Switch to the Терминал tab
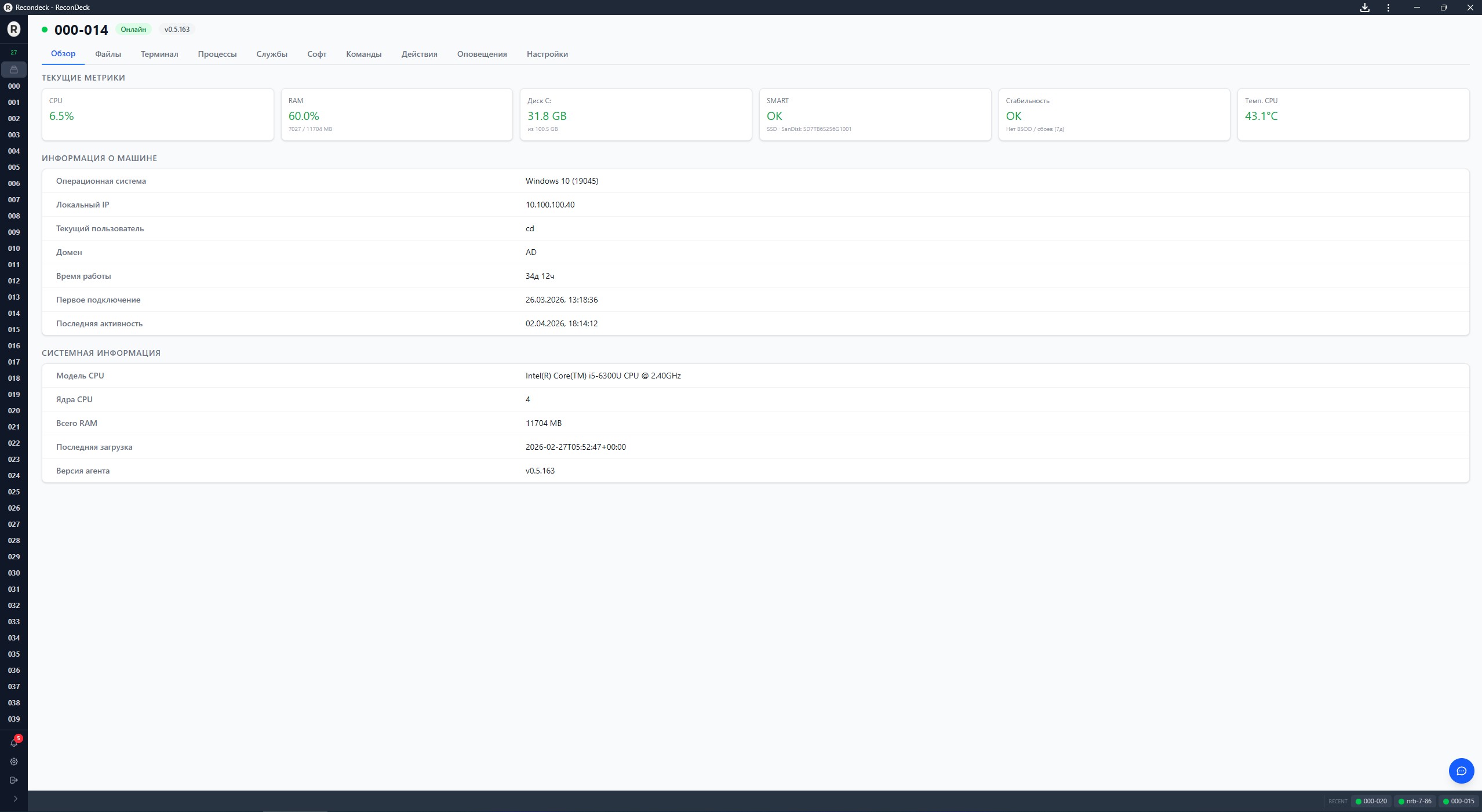 click(x=159, y=54)
